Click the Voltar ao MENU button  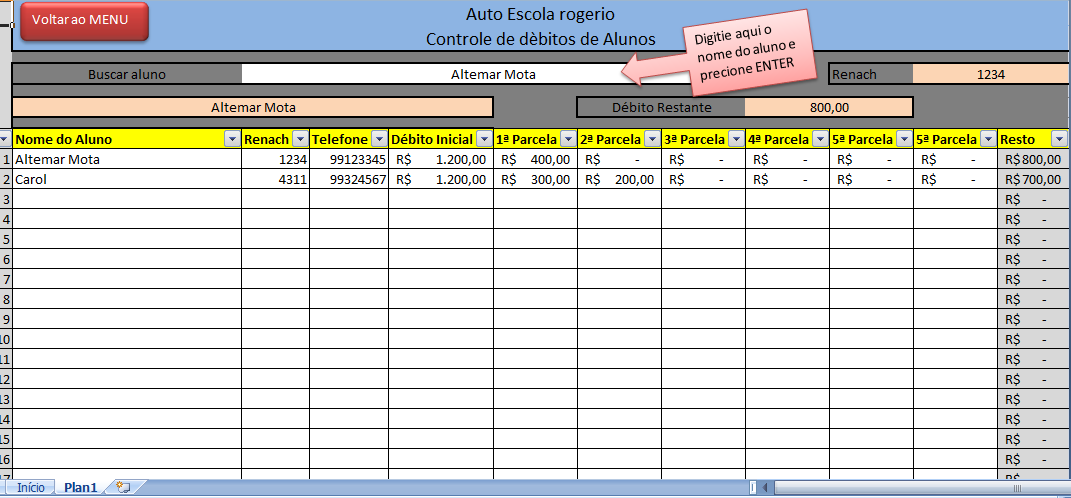point(84,21)
